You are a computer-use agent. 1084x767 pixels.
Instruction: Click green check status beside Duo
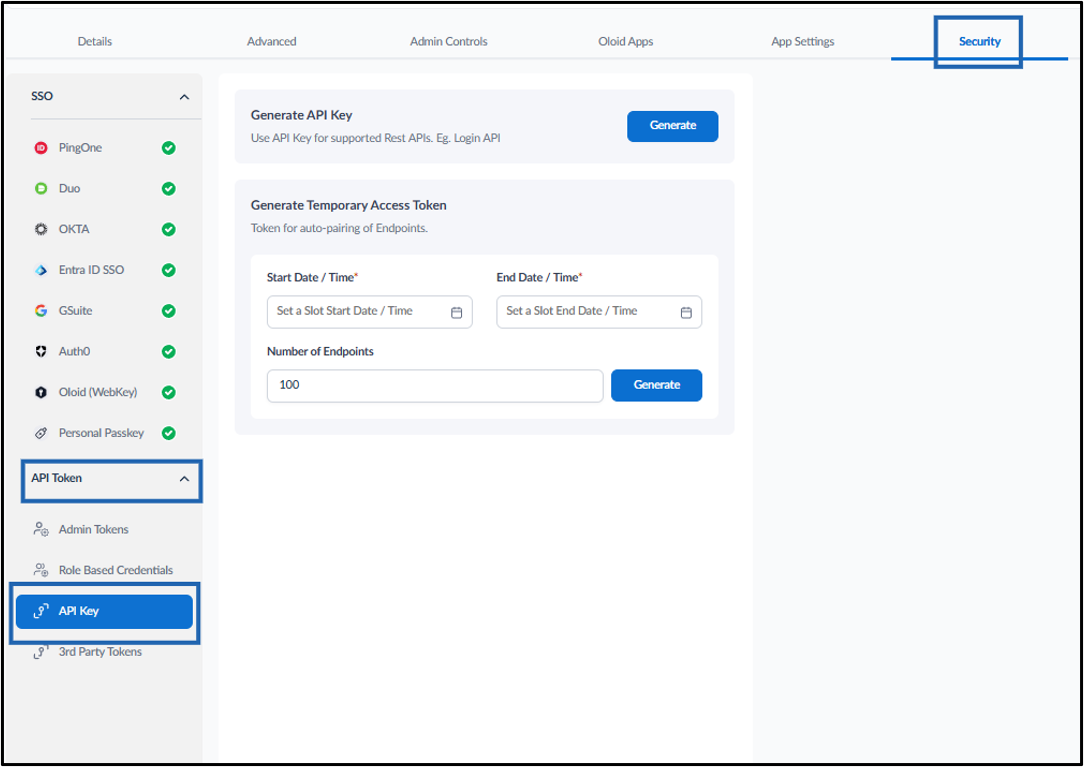(x=169, y=189)
